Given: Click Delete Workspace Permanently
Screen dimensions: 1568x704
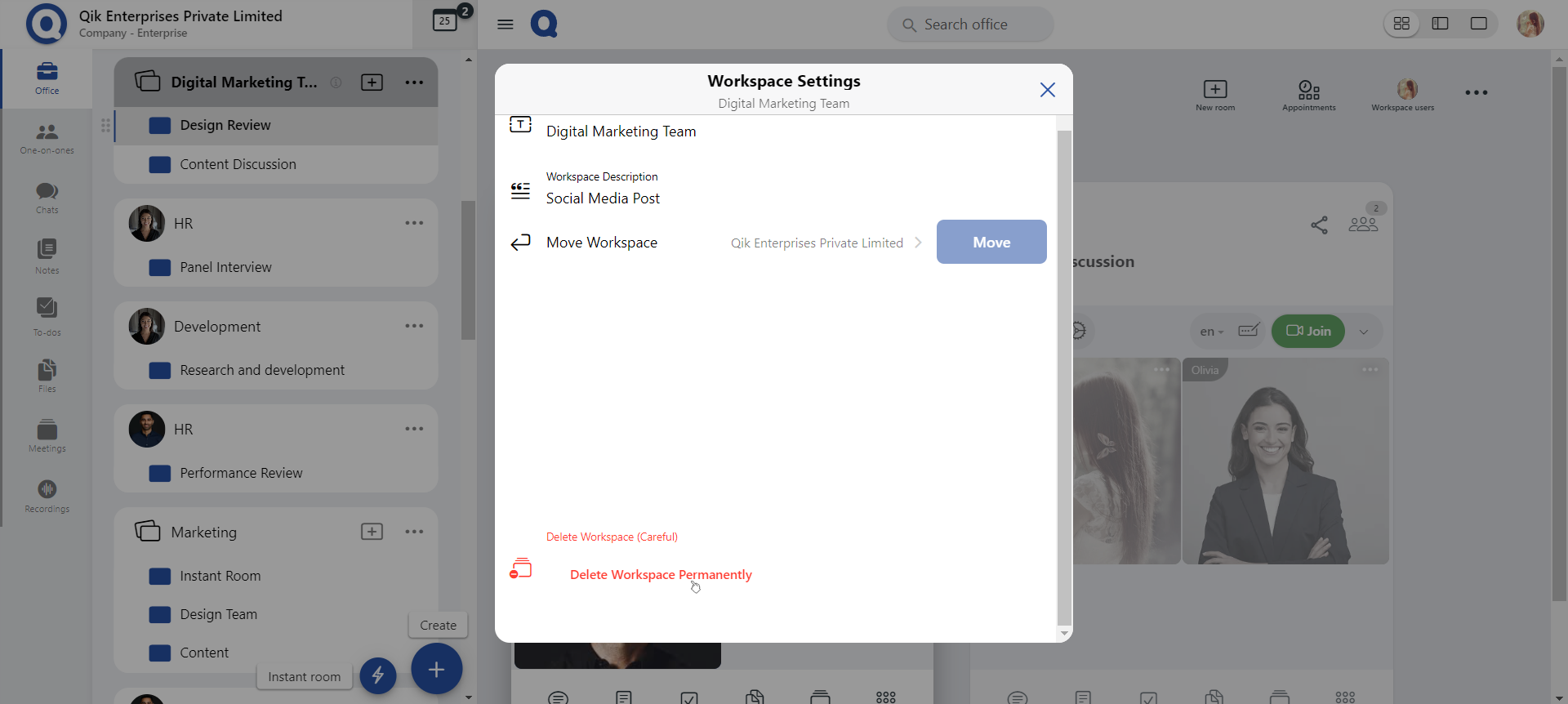Looking at the screenshot, I should [660, 575].
